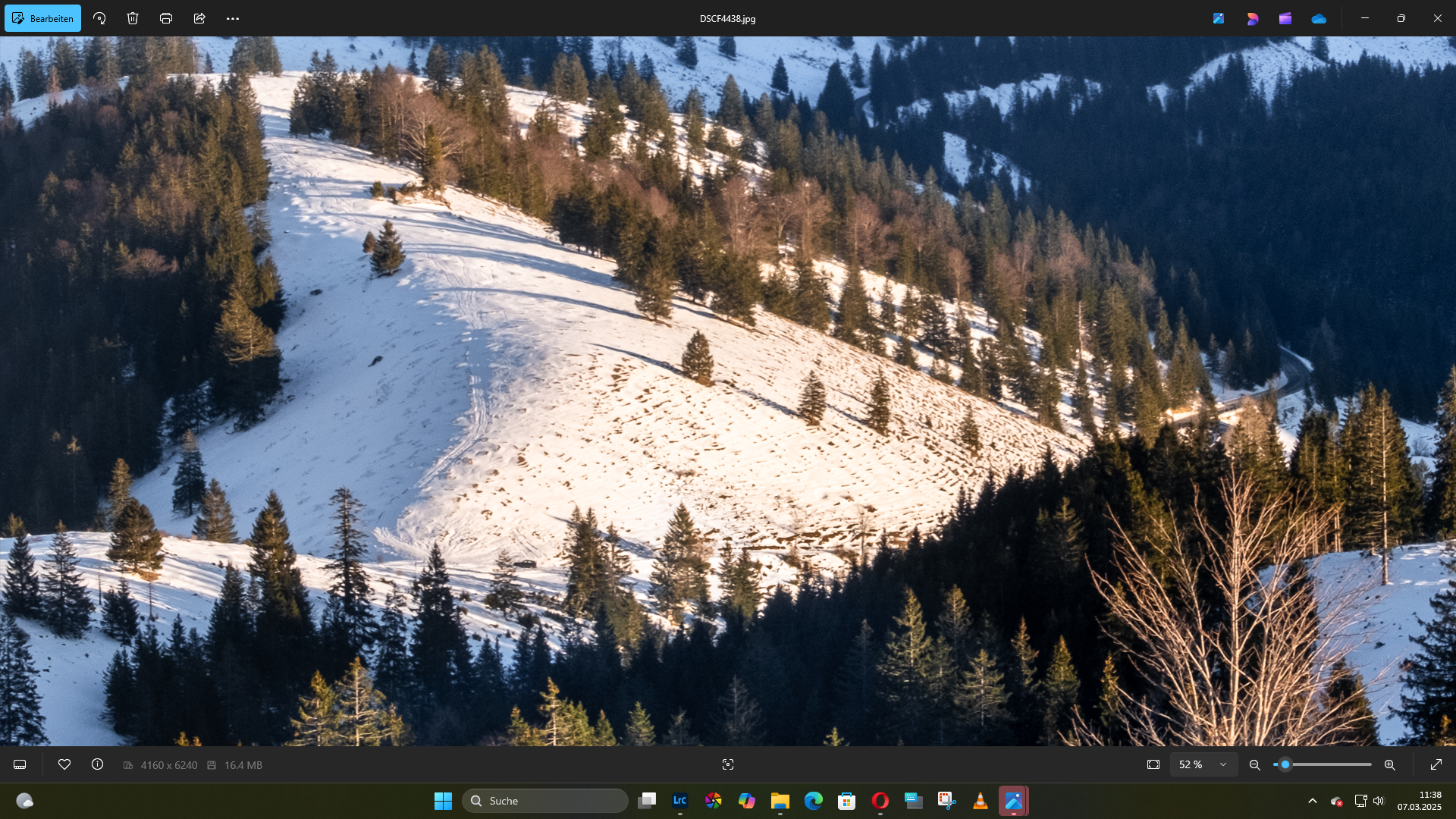Screen dimensions: 1456x819
Task: Expand the hidden system tray icons chevron
Action: tap(1313, 801)
